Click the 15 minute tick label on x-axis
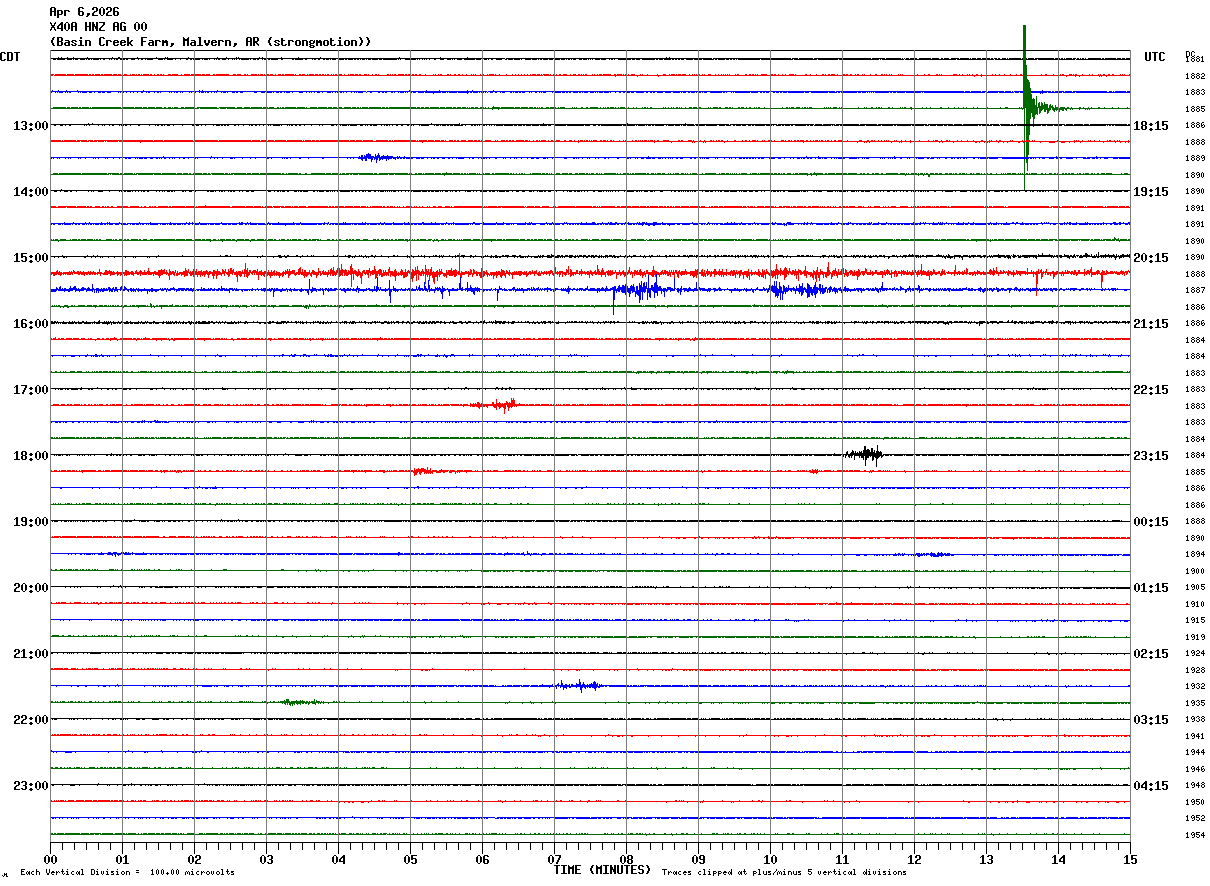Image resolution: width=1210 pixels, height=886 pixels. [x=1129, y=859]
